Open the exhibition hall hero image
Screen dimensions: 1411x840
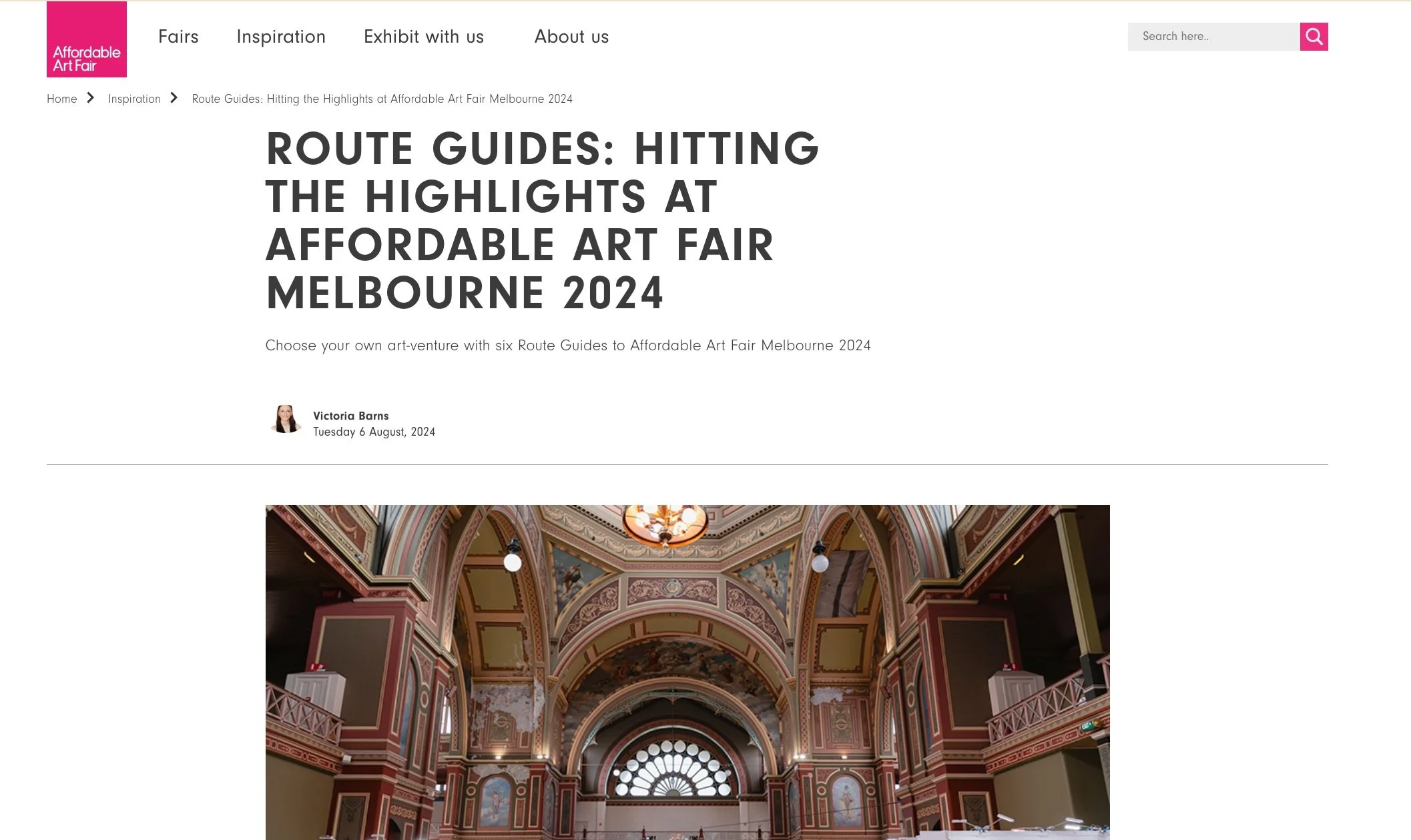point(687,667)
